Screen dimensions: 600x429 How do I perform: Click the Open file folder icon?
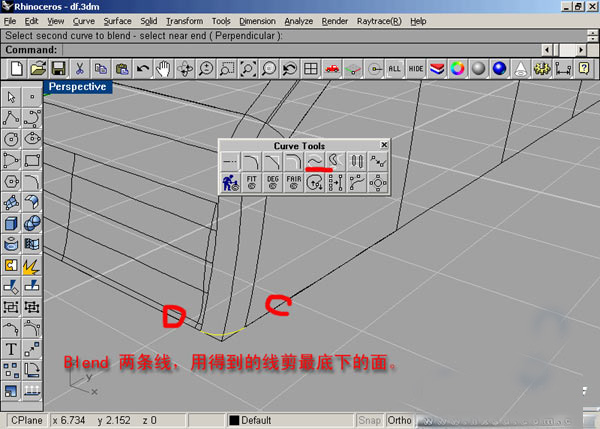pos(38,68)
